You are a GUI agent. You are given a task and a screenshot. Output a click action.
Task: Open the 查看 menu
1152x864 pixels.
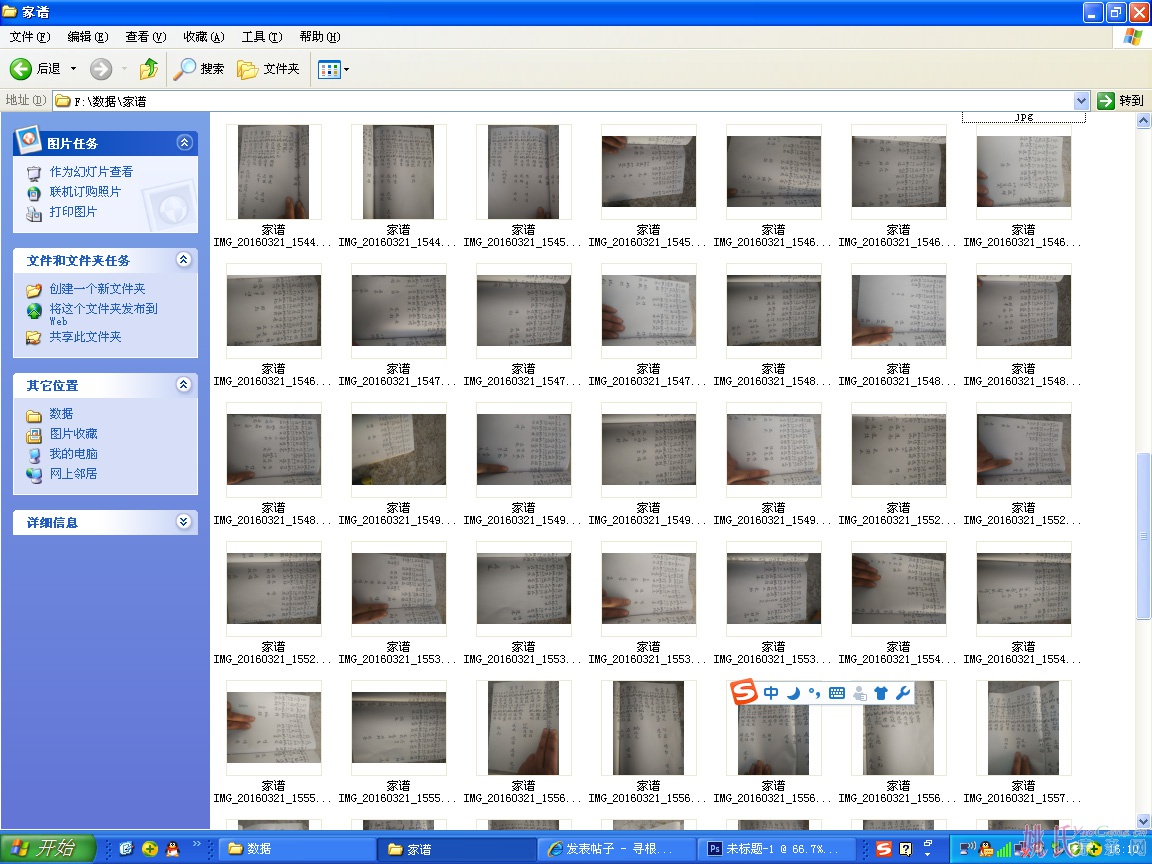pyautogui.click(x=145, y=37)
